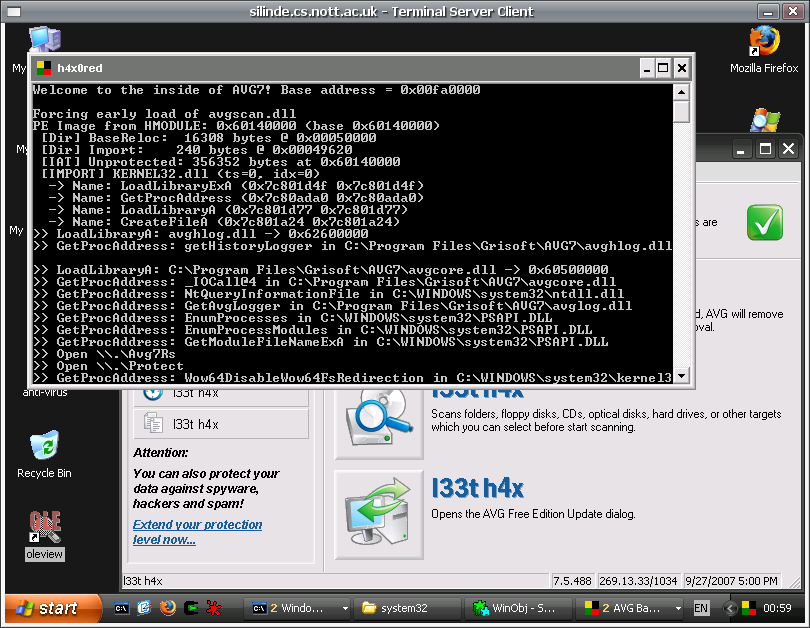The height and width of the screenshot is (628, 810).
Task: Click the '[Dir] BaseReloc: 16308 bytes' line
Action: 209,138
